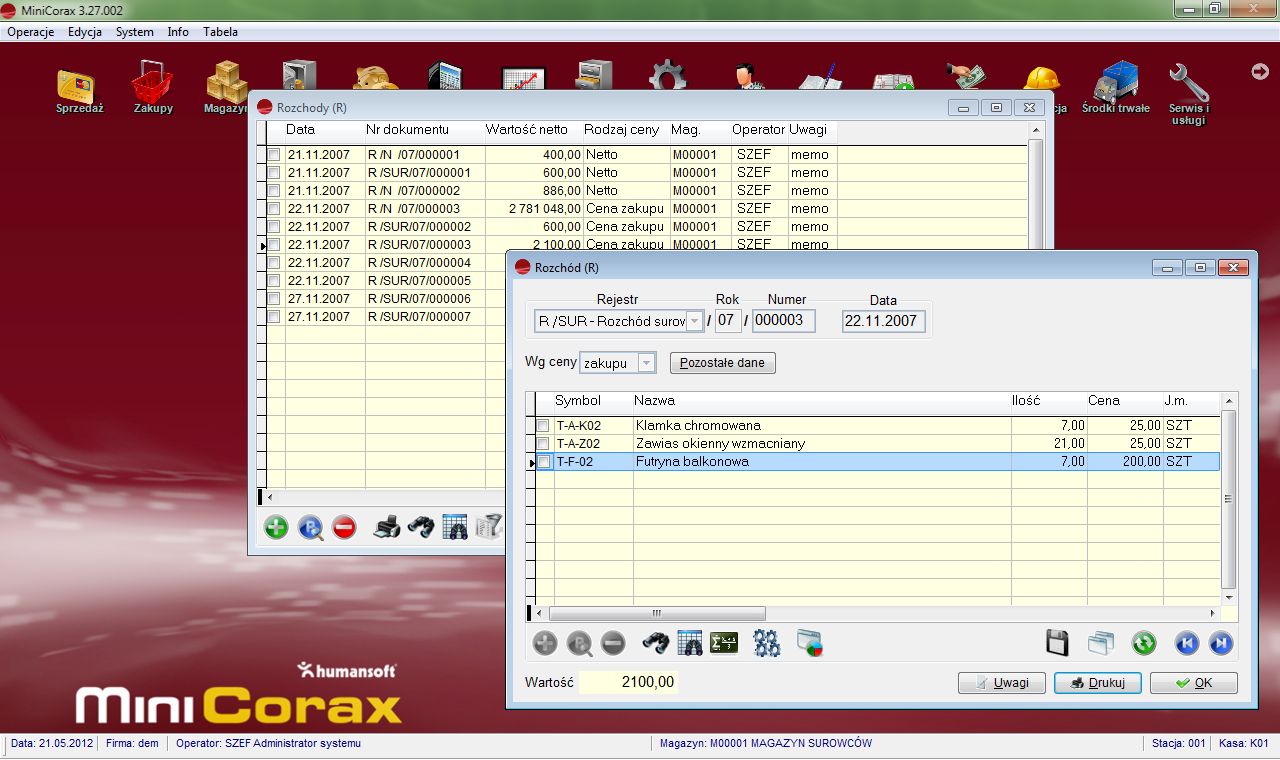The width and height of the screenshot is (1280, 760).
Task: Click the Magazyn: M00001 status bar entry
Action: (766, 743)
